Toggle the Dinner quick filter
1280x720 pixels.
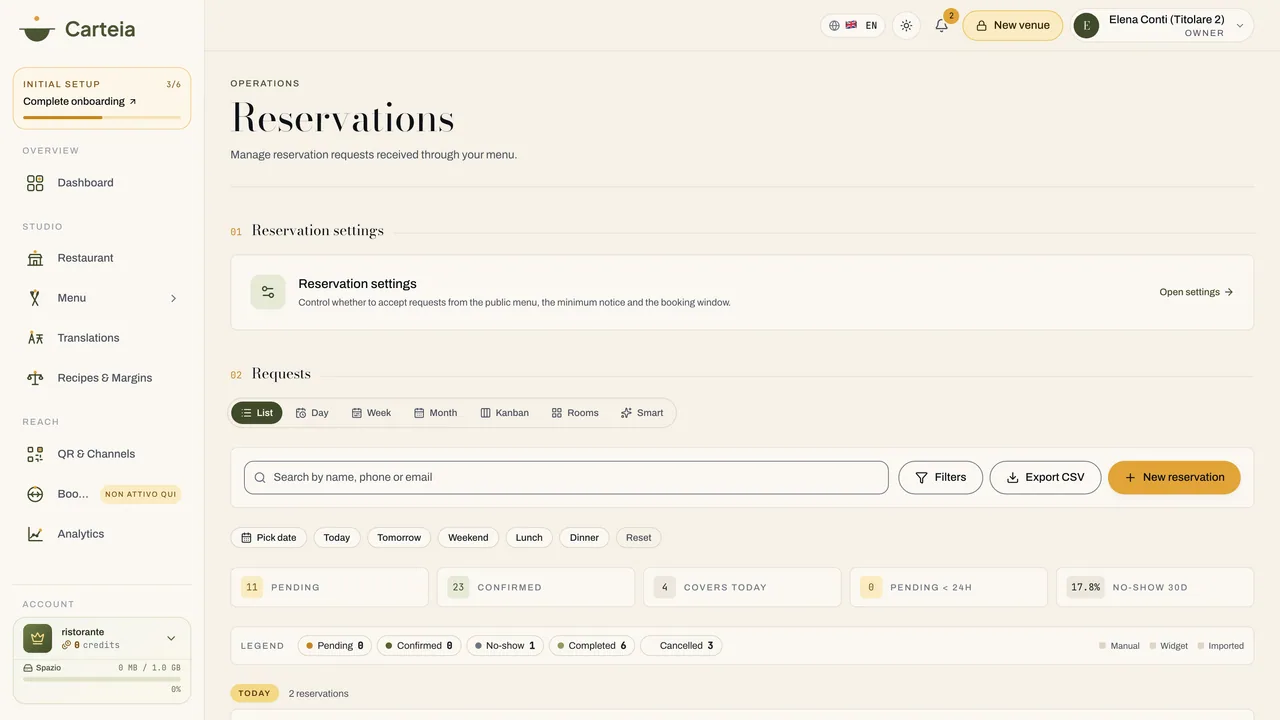[x=584, y=538]
